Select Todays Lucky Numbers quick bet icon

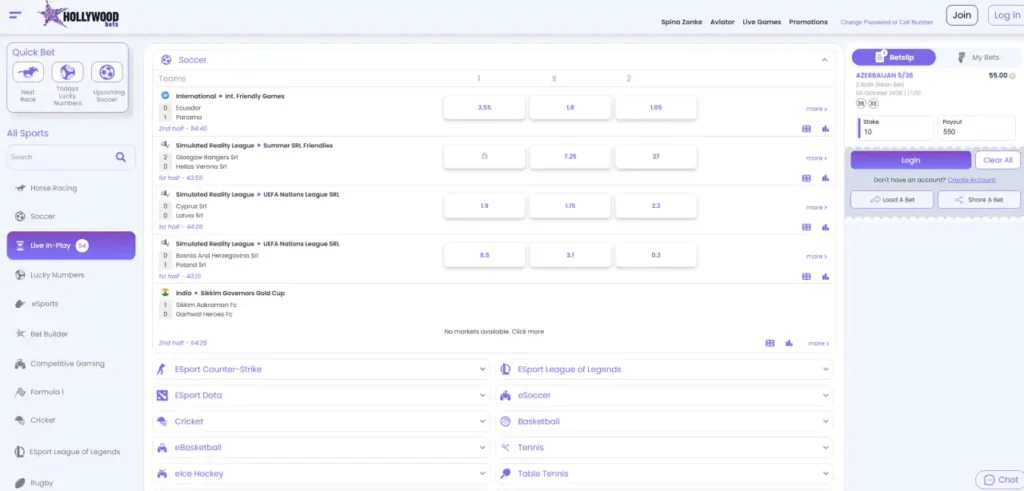pos(68,72)
